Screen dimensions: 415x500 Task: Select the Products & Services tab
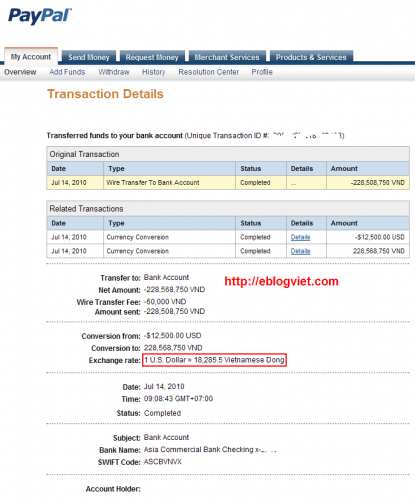[311, 57]
